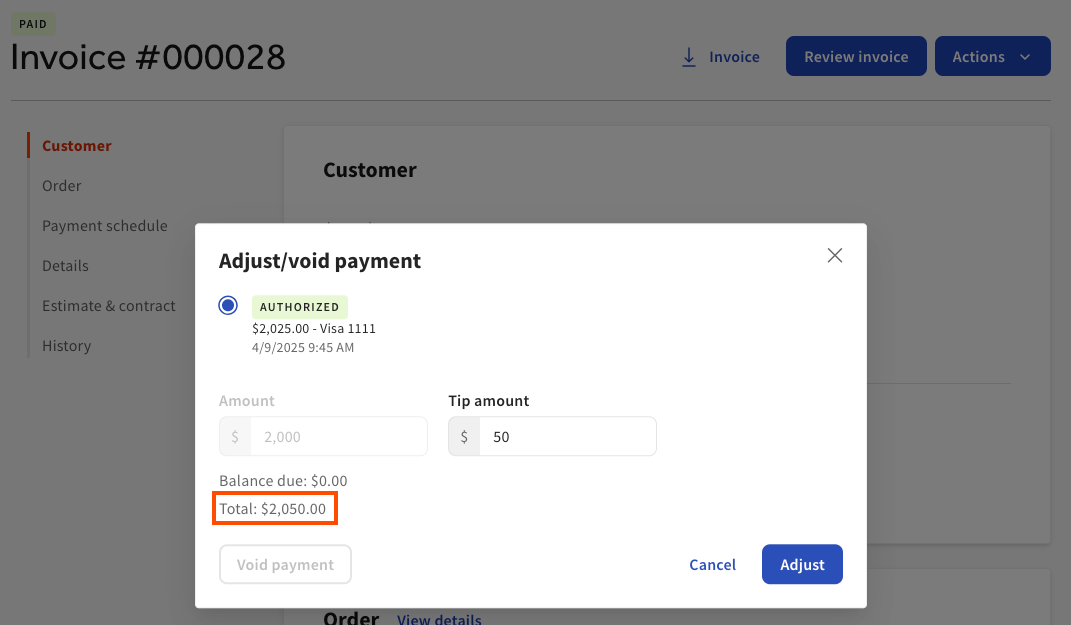This screenshot has width=1071, height=625.
Task: Click the Void payment button
Action: [285, 564]
